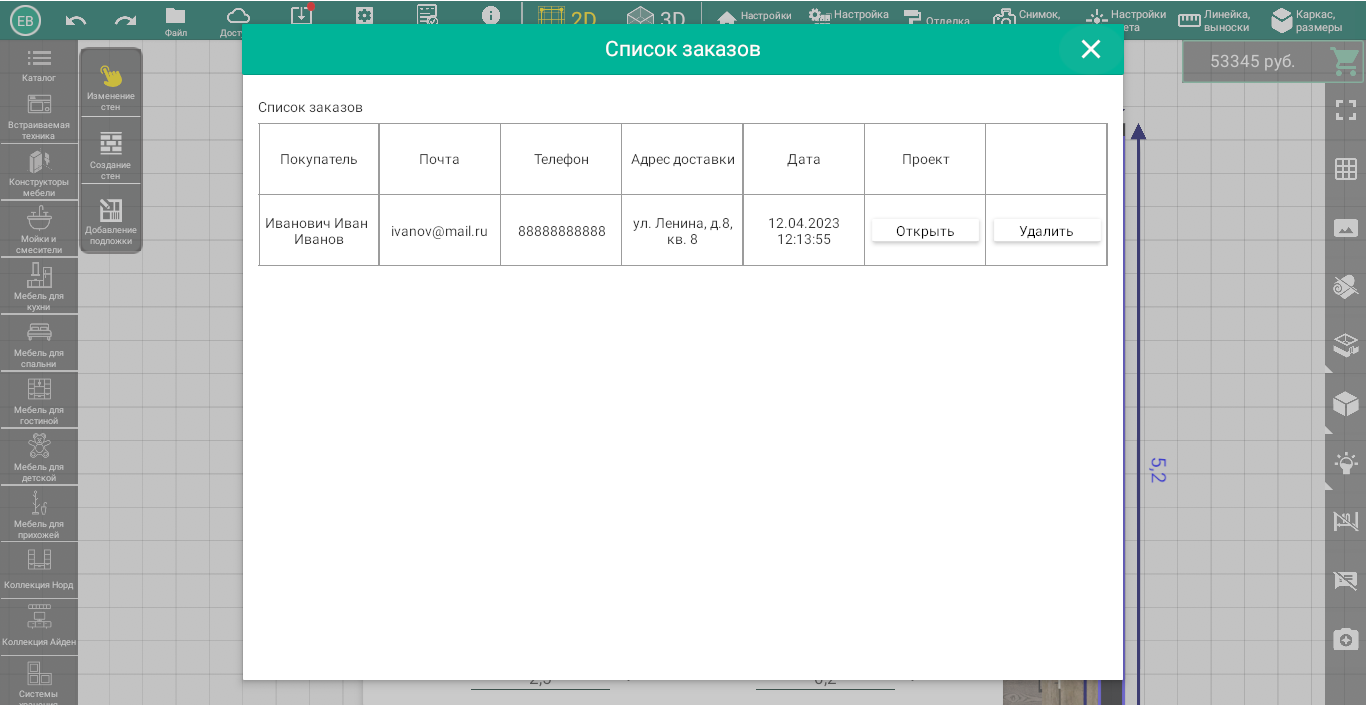Switch to 2D view

coord(567,18)
